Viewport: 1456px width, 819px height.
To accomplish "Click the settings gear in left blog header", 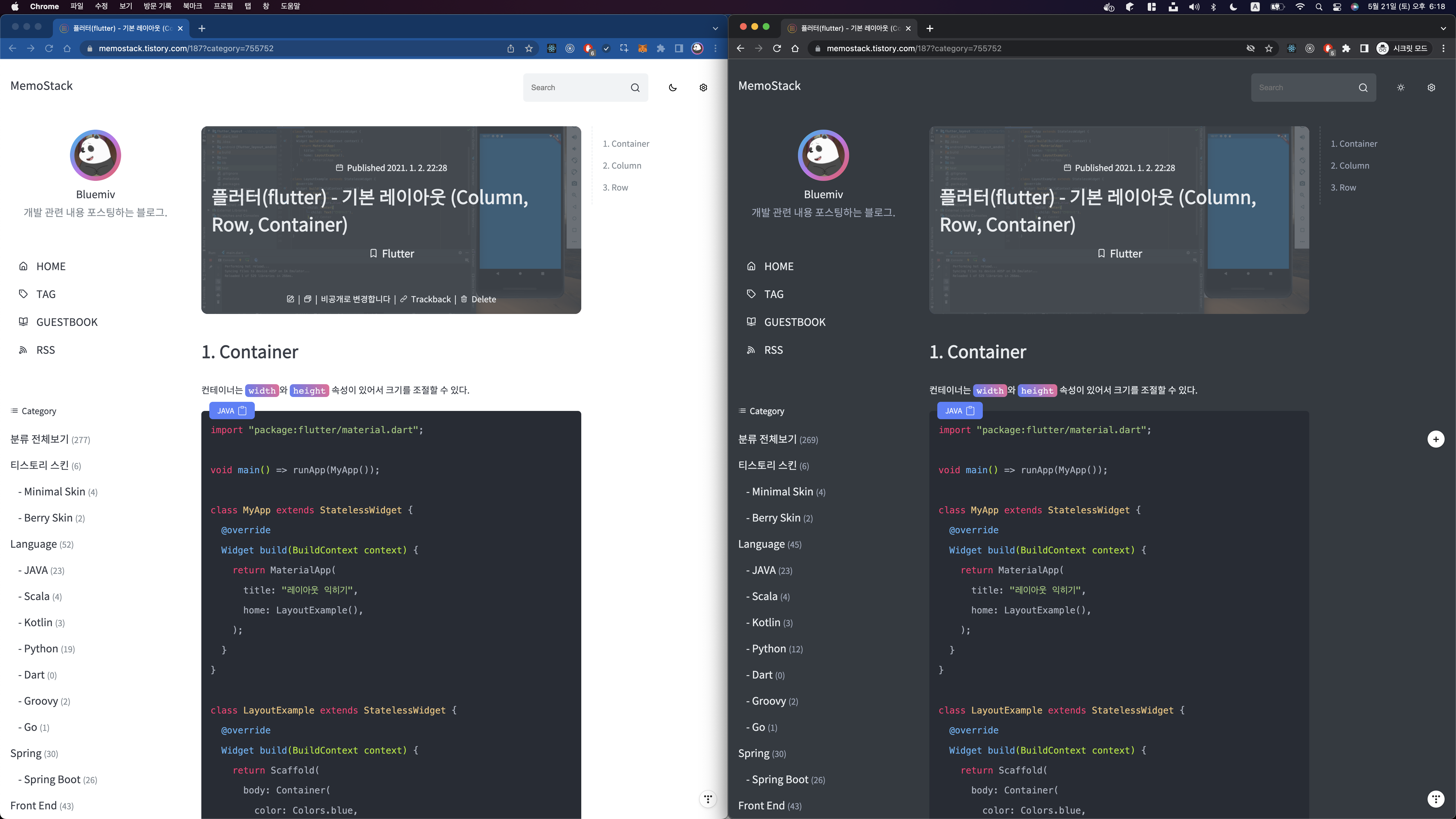I will pos(703,88).
